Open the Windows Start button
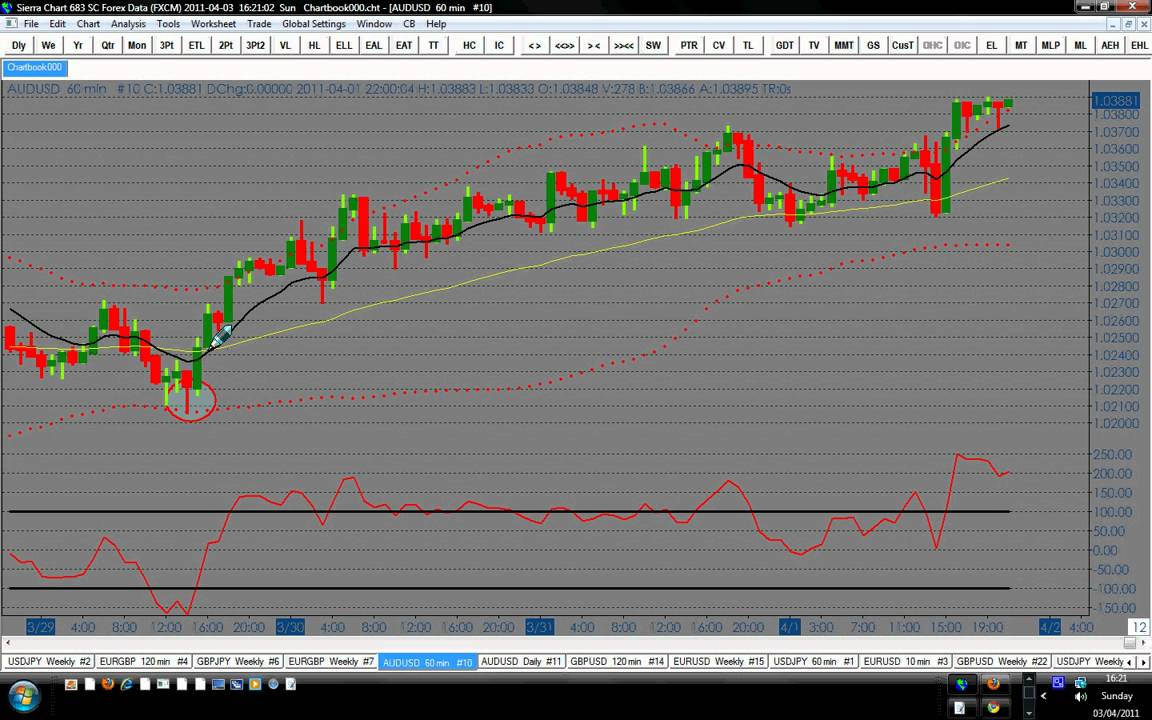This screenshot has width=1152, height=720. pyautogui.click(x=24, y=696)
